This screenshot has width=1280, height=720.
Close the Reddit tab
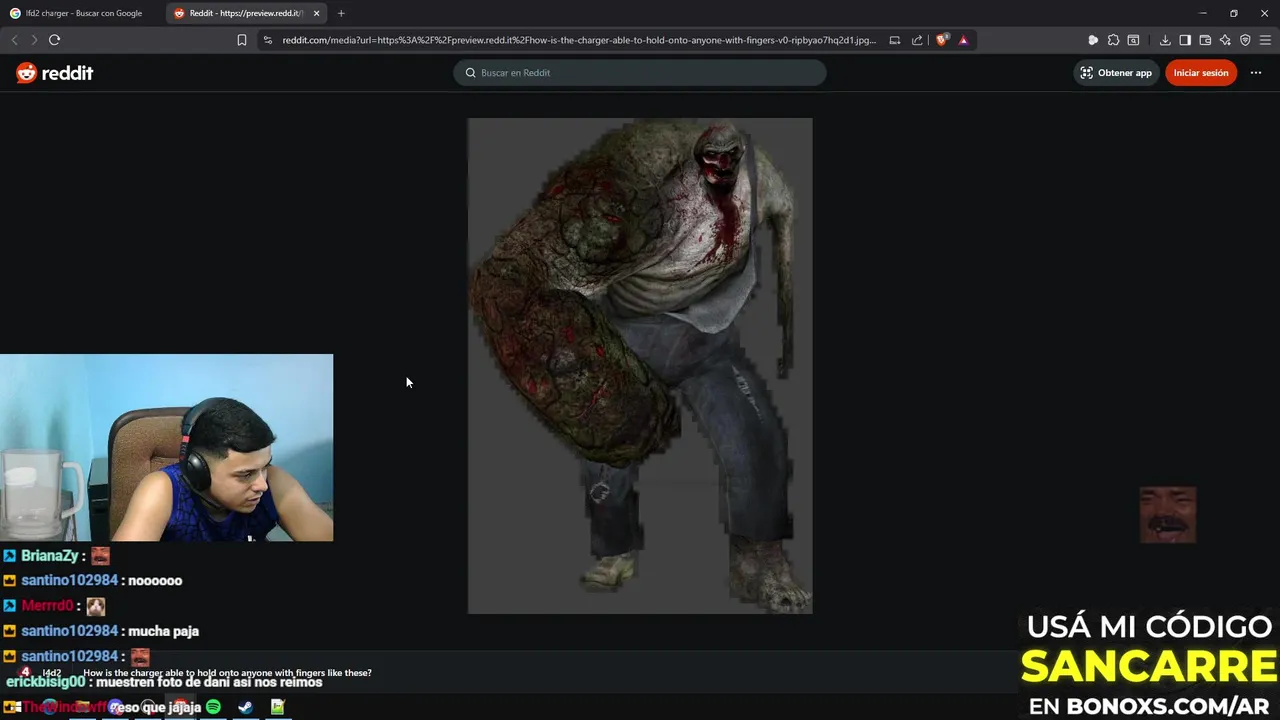[x=316, y=13]
